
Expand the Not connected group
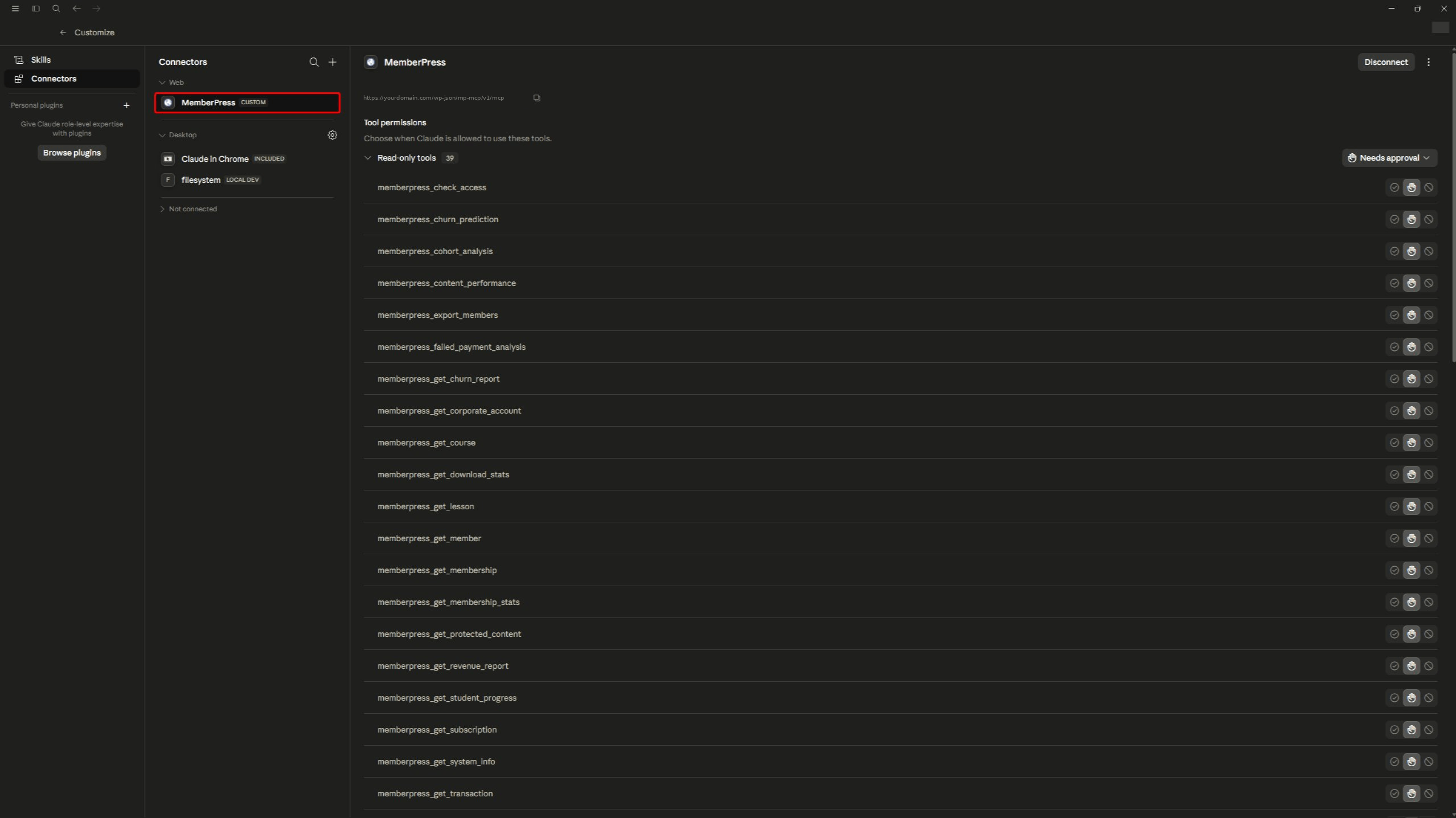(x=162, y=209)
